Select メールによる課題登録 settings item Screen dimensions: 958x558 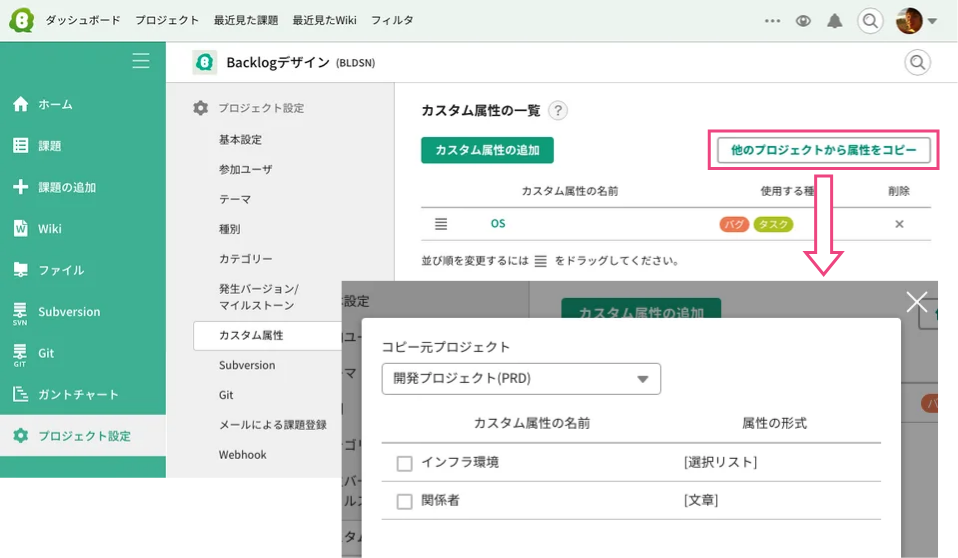pyautogui.click(x=272, y=425)
